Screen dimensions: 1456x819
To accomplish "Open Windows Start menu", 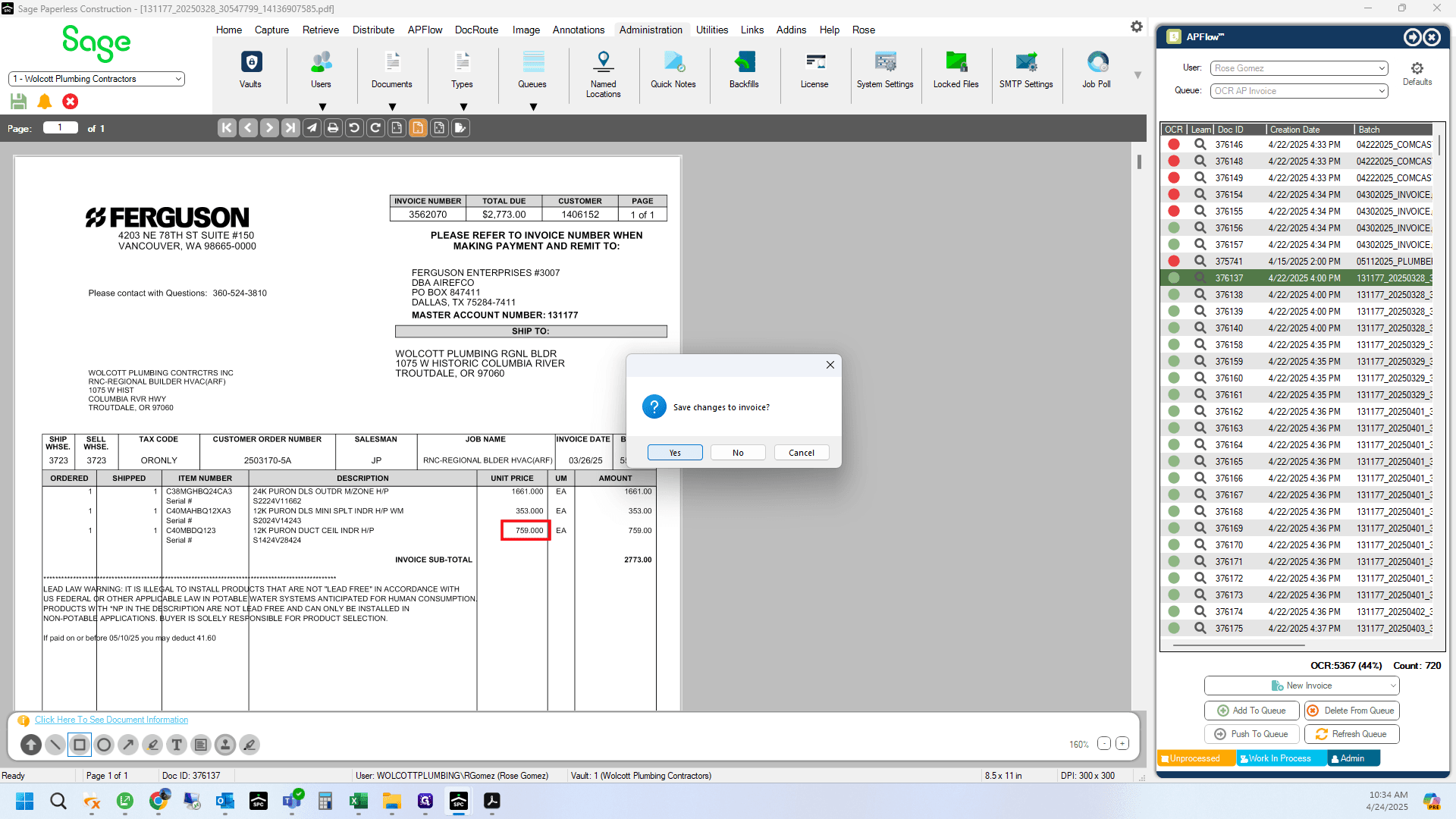I will [x=25, y=801].
